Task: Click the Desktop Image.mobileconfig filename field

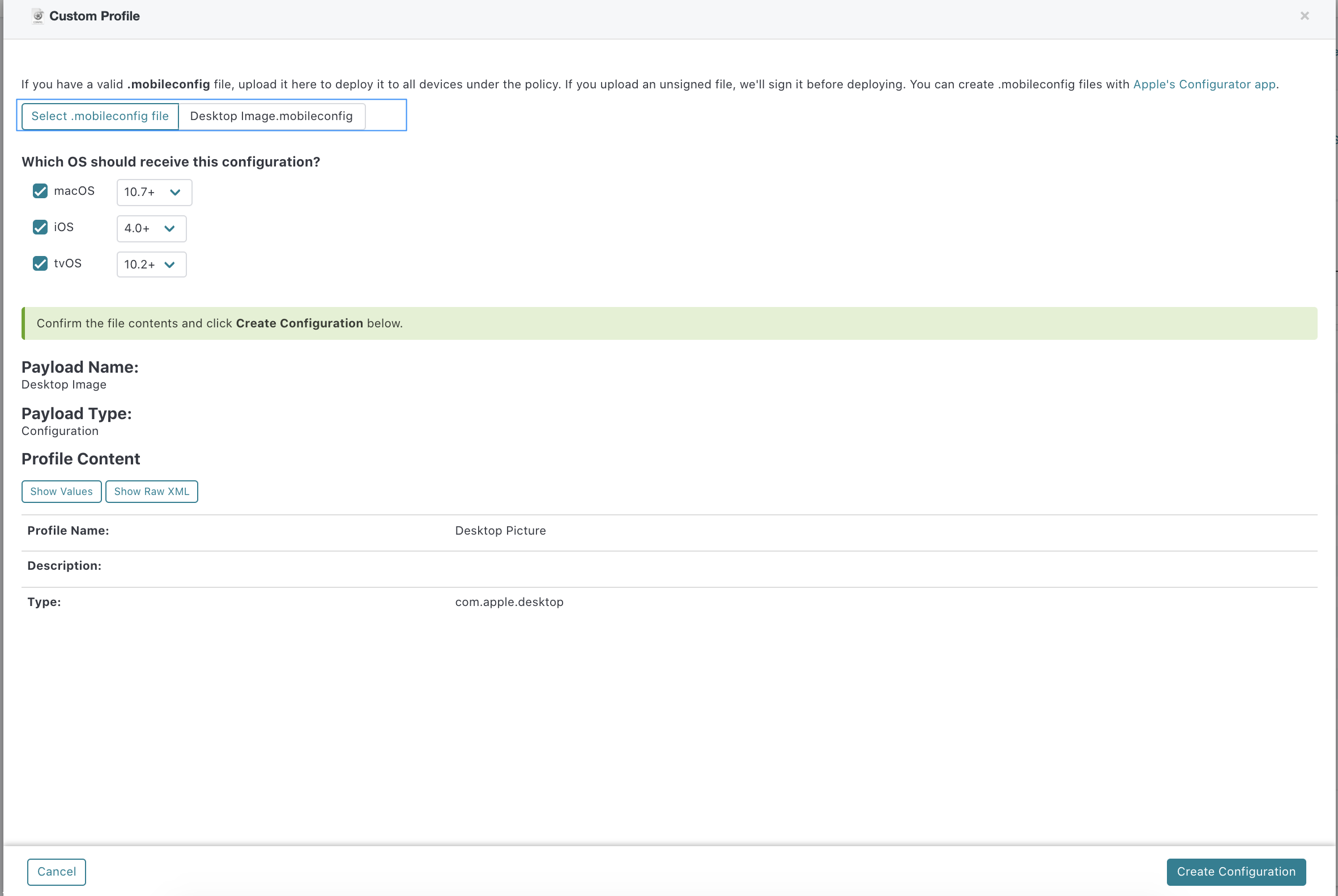Action: click(271, 116)
